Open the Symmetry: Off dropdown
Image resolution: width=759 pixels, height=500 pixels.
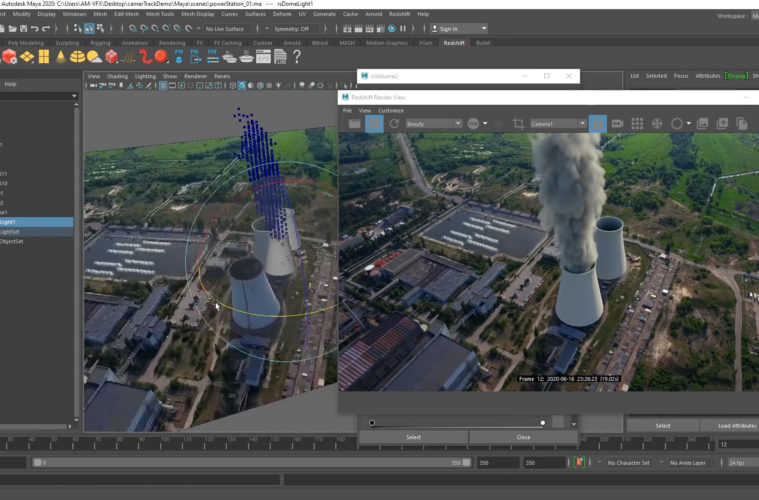(295, 29)
